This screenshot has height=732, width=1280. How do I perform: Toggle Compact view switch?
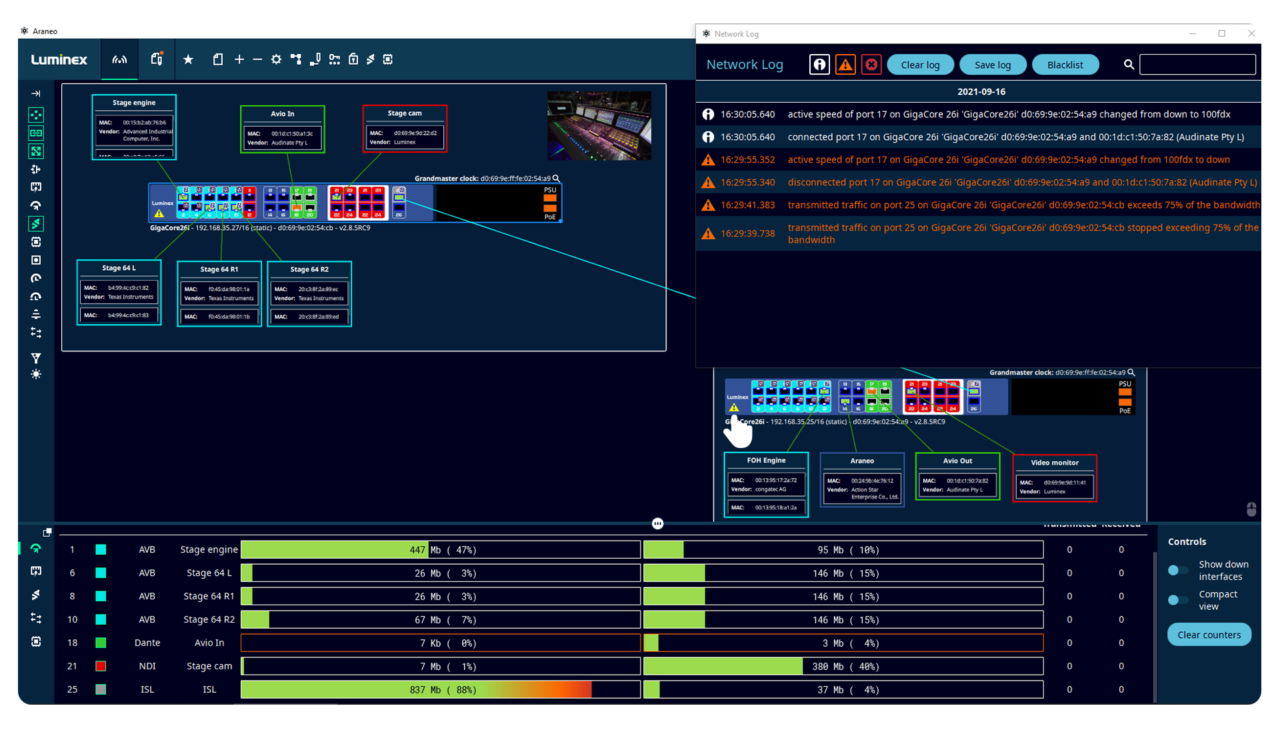click(1178, 600)
